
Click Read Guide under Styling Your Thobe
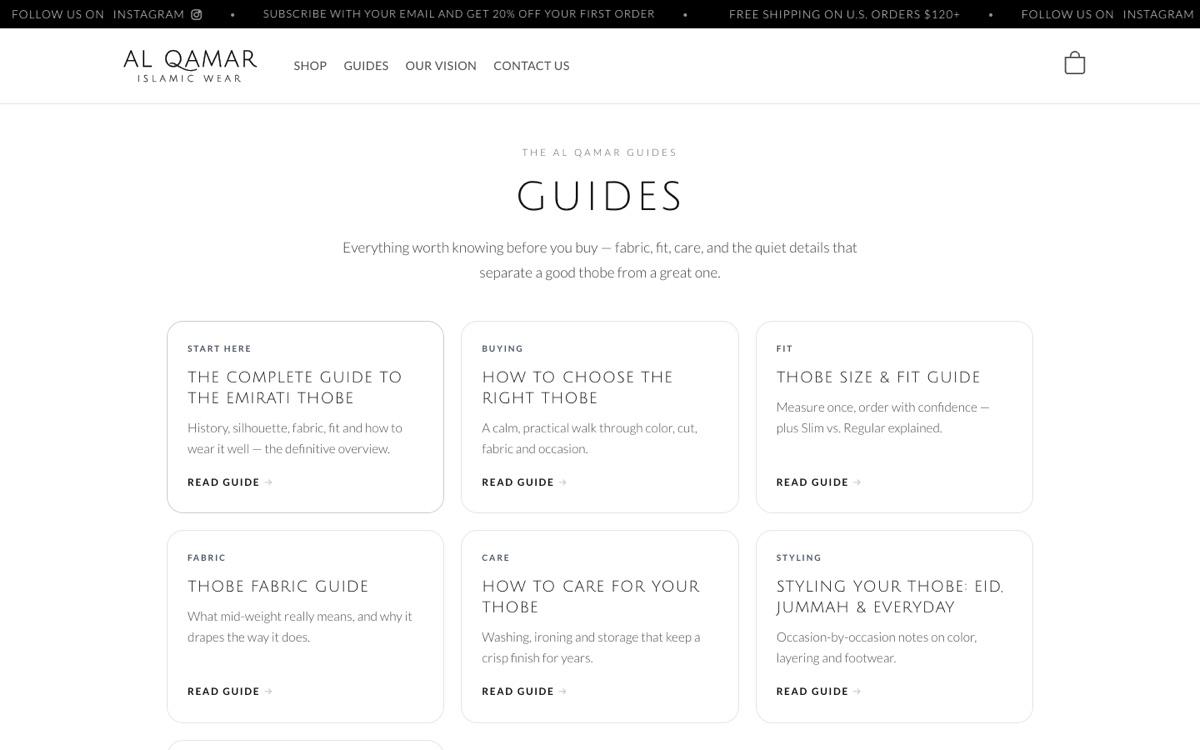pyautogui.click(x=819, y=691)
